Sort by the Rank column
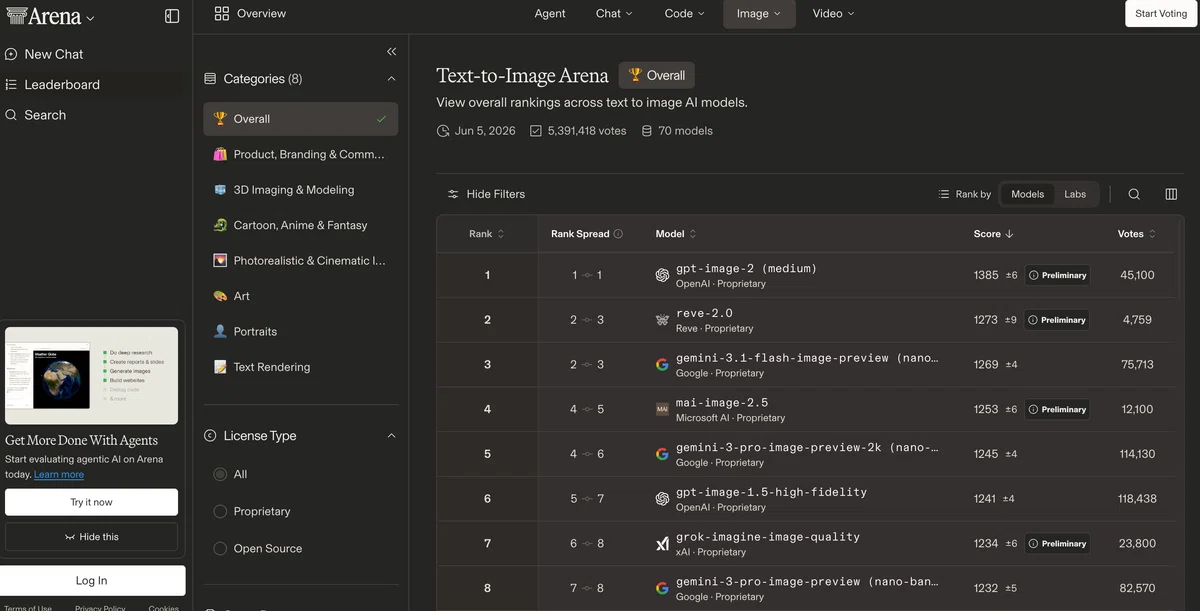 point(487,234)
